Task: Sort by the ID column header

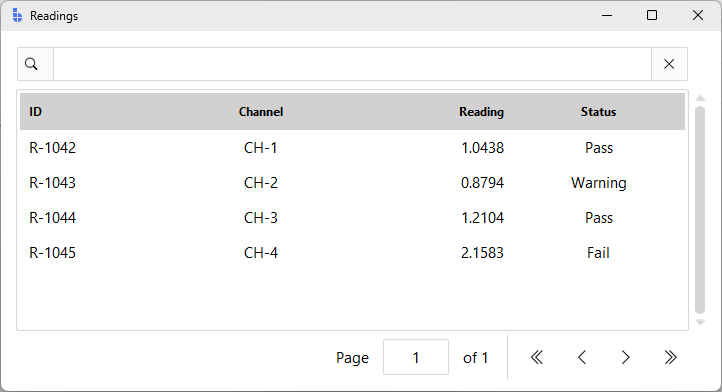Action: (36, 112)
